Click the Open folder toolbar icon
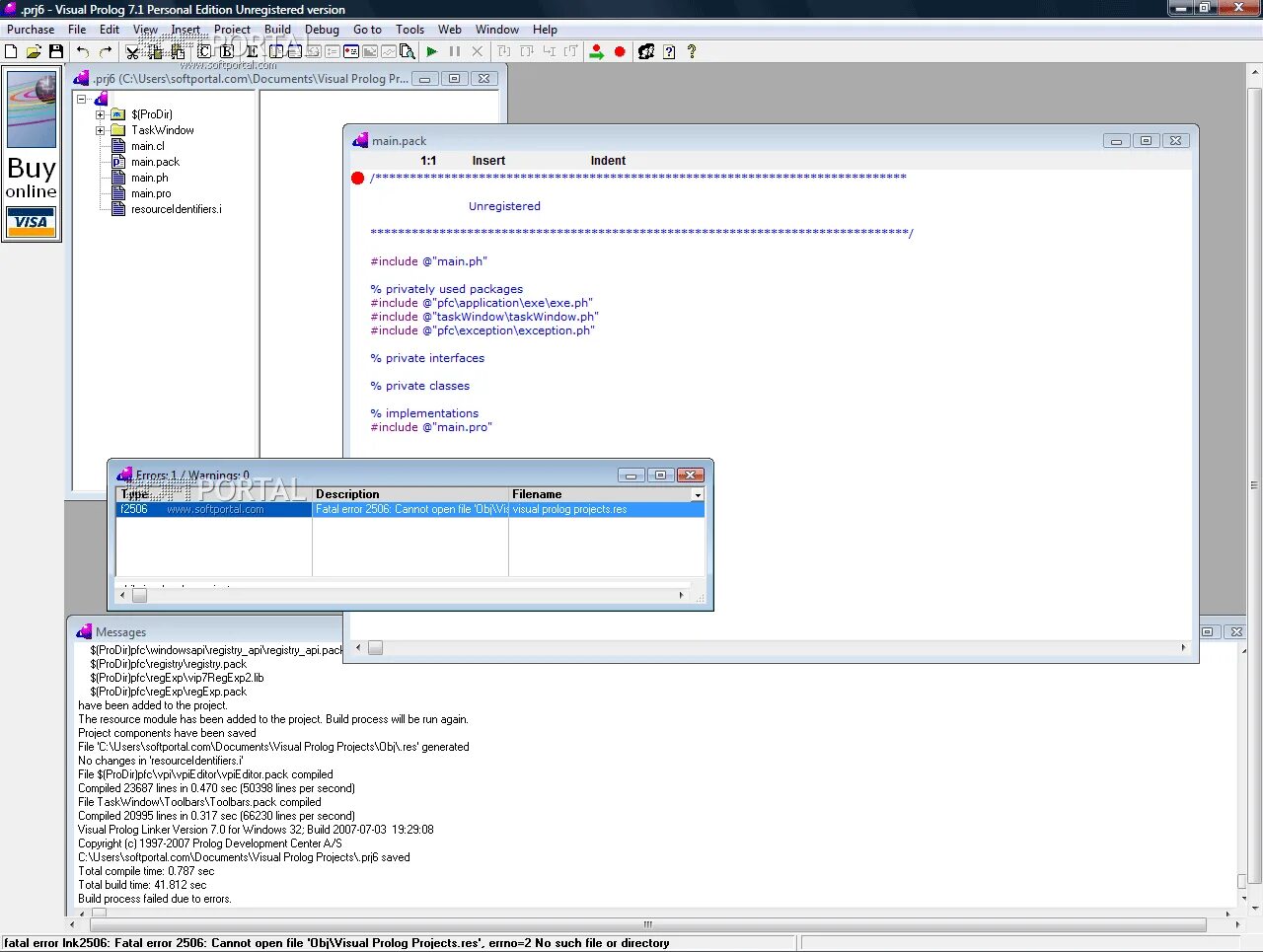Image resolution: width=1263 pixels, height=952 pixels. [x=34, y=51]
